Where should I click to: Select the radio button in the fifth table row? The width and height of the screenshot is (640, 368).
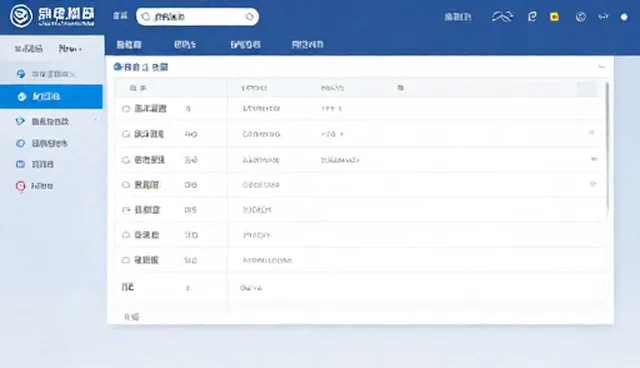(x=126, y=210)
